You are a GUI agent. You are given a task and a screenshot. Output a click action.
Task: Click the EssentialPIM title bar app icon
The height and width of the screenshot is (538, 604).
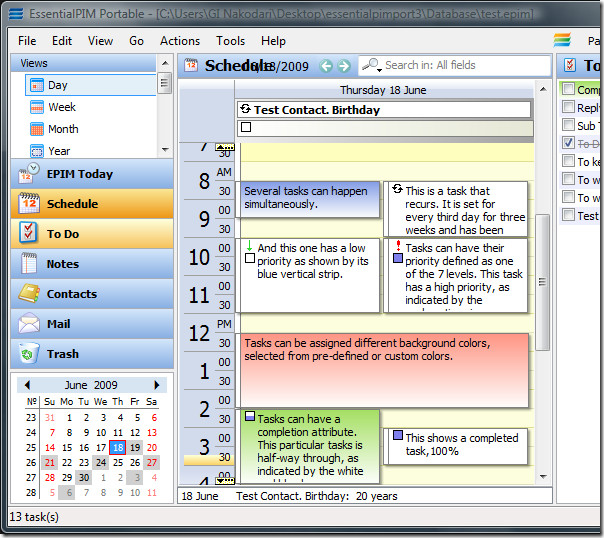click(16, 14)
